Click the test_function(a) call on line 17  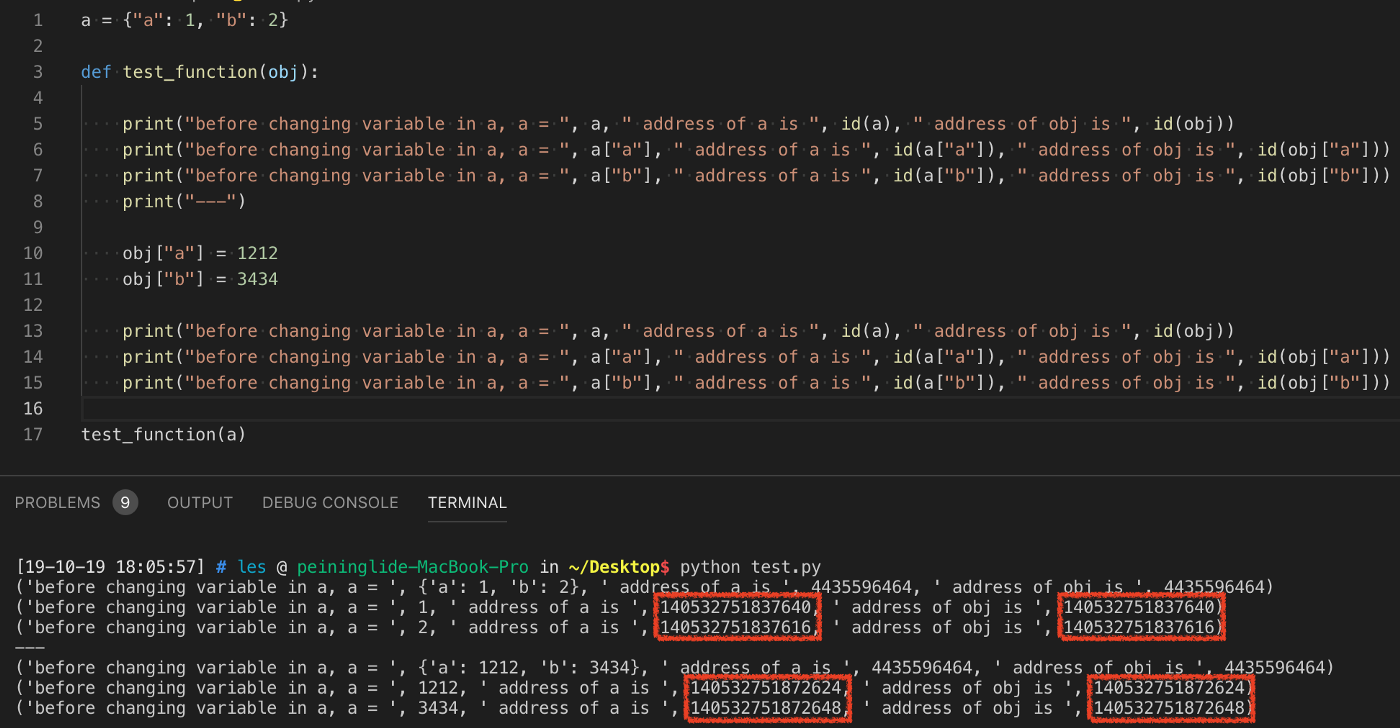163,434
